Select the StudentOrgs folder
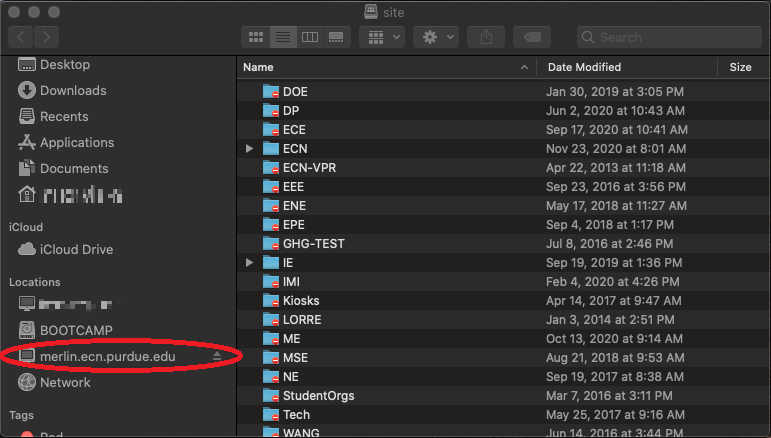The image size is (771, 438). (318, 396)
